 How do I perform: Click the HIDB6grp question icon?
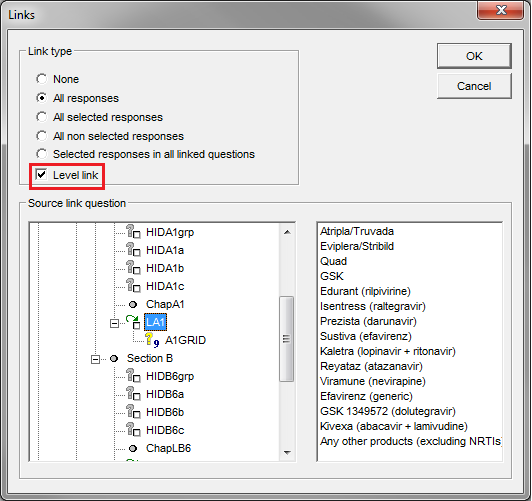click(133, 376)
